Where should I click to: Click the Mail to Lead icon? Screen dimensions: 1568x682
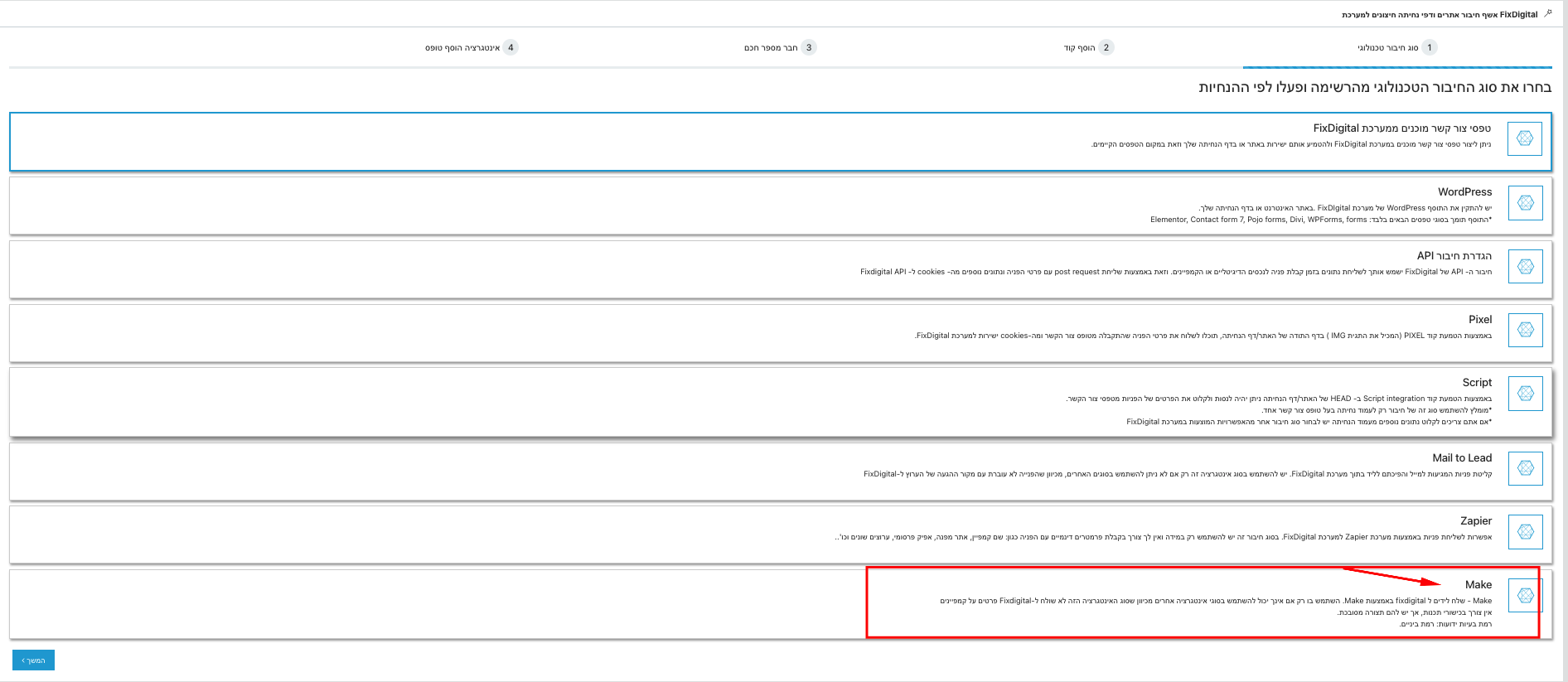1525,468
